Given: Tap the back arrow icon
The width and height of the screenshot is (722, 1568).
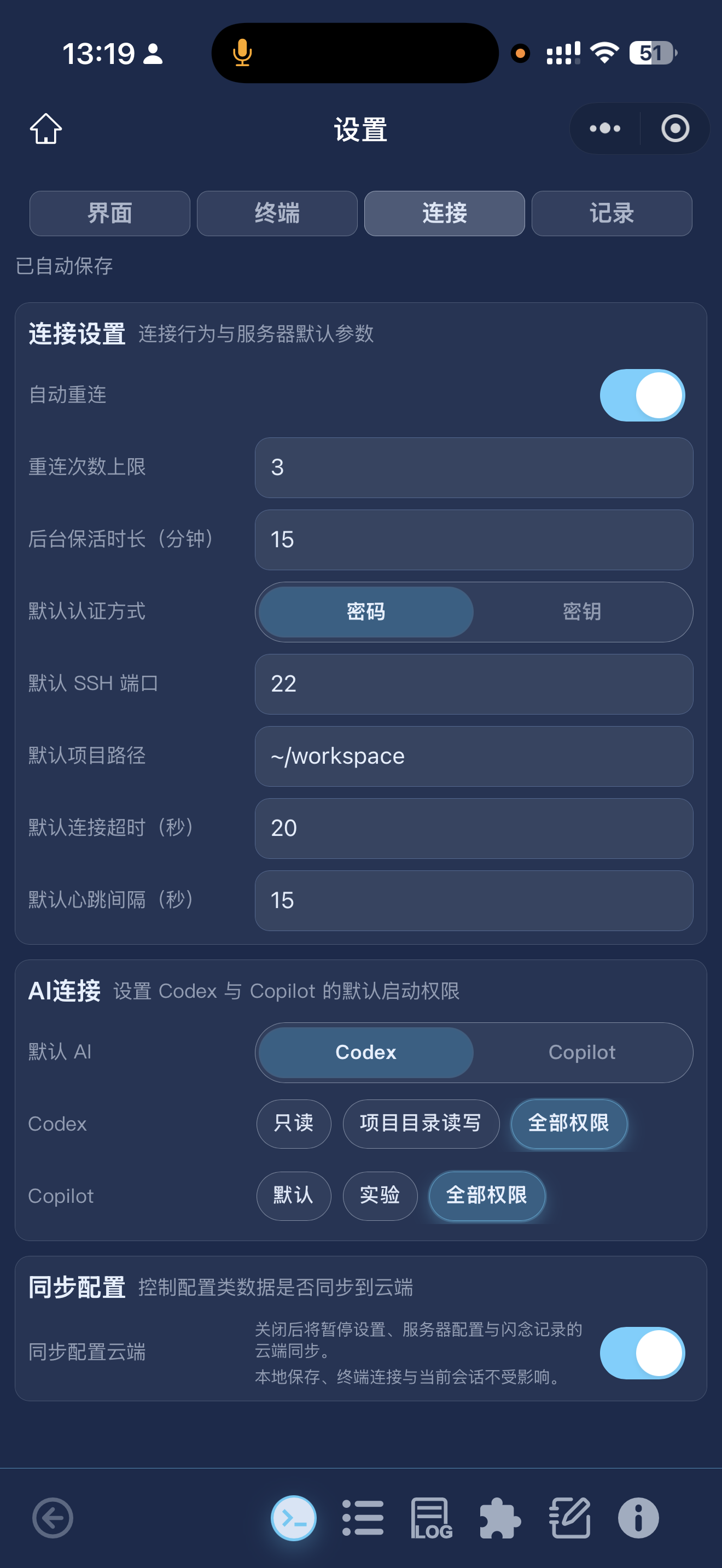Looking at the screenshot, I should pos(53,1518).
